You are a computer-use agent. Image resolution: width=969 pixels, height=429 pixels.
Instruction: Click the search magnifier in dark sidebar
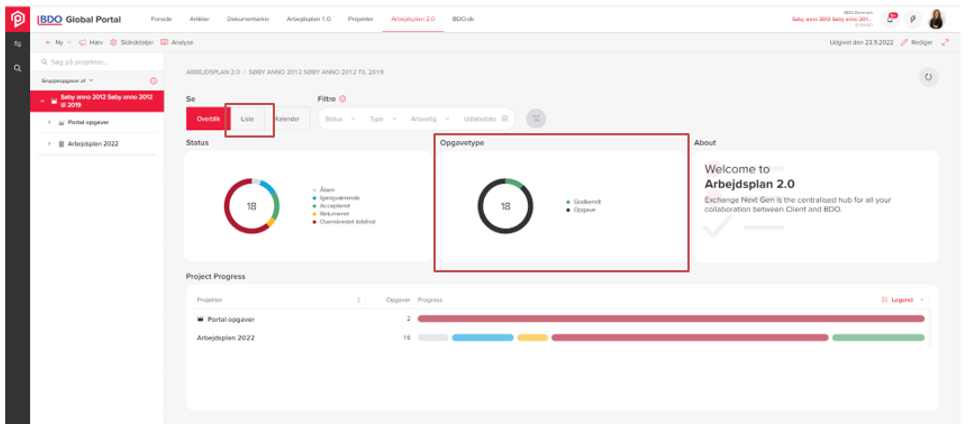tap(17, 68)
